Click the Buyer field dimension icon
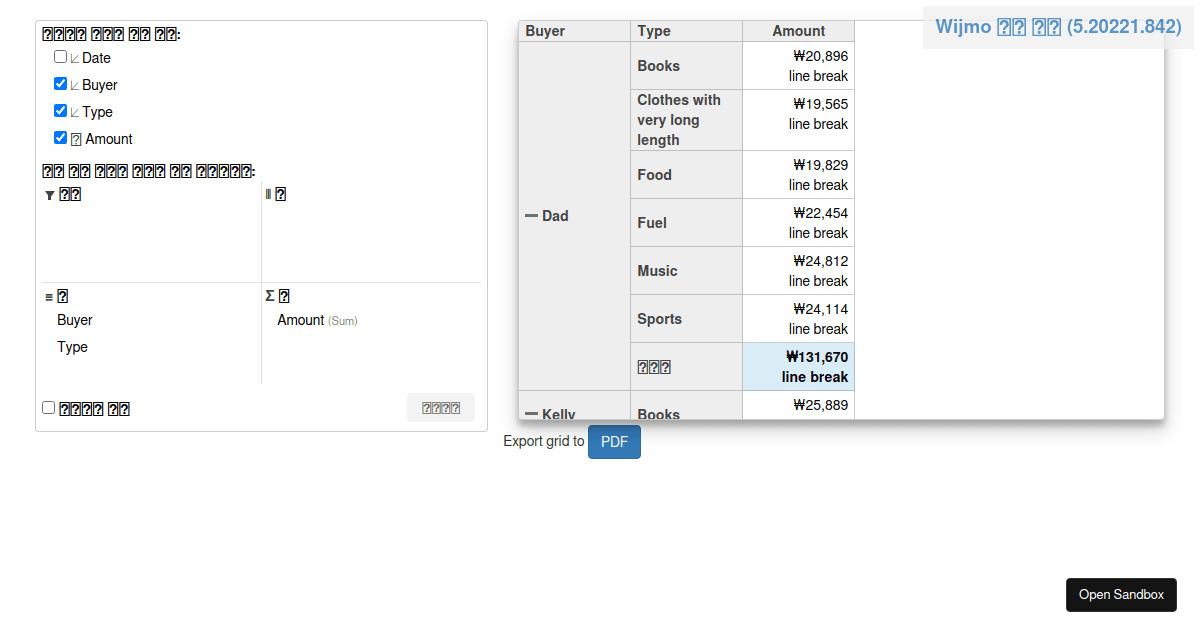Image resolution: width=1200 pixels, height=630 pixels. pos(75,86)
